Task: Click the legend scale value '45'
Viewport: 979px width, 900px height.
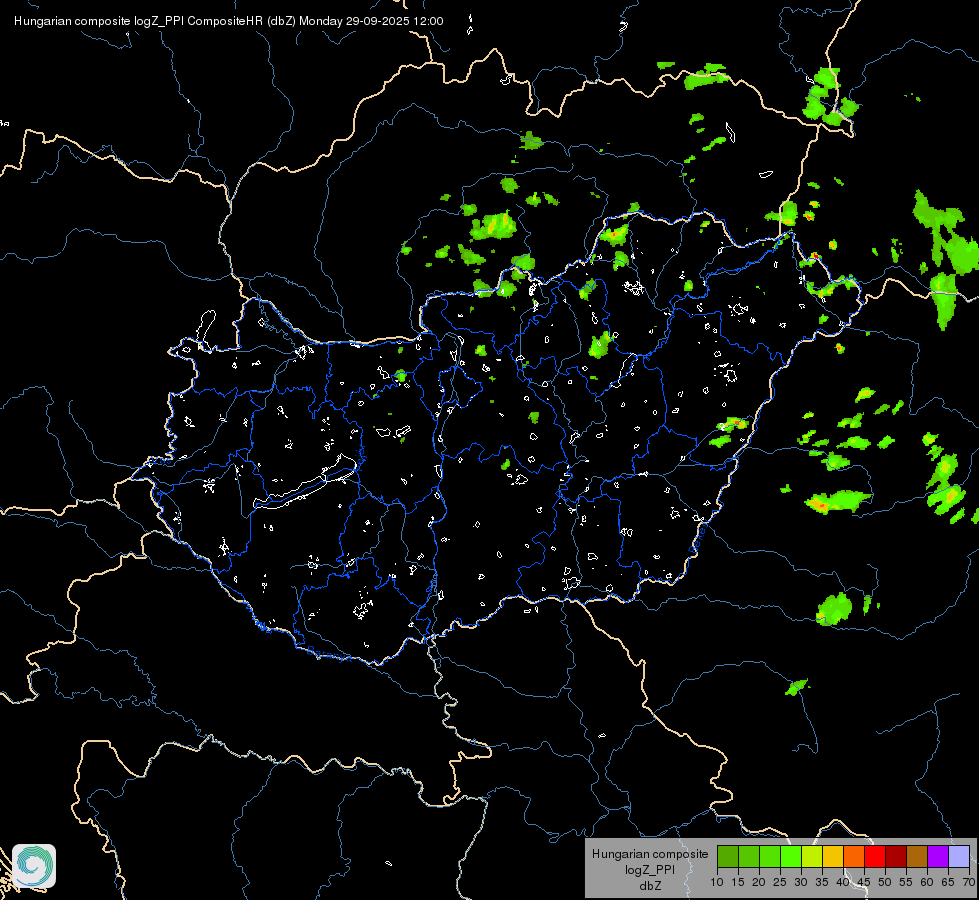Action: click(864, 883)
